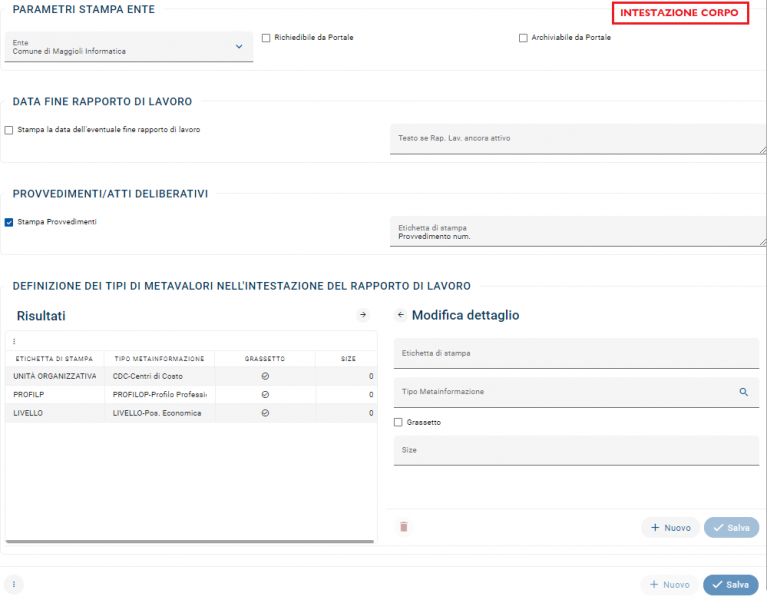The image size is (767, 600).
Task: Click PROFILOP-Profilo Professi cell
Action: coord(159,395)
